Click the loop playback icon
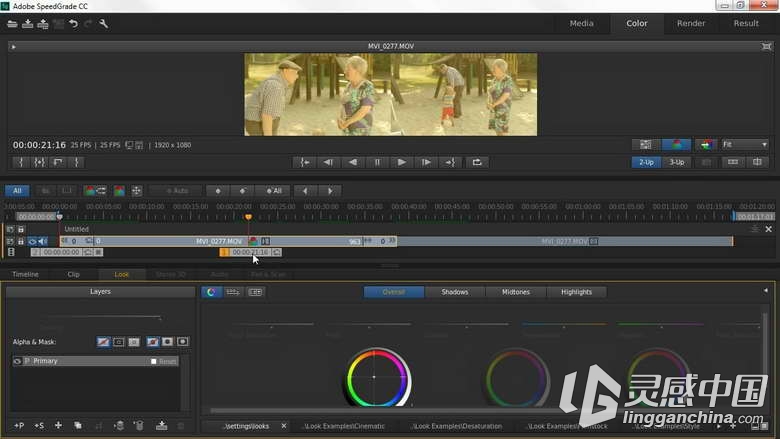 click(x=477, y=162)
